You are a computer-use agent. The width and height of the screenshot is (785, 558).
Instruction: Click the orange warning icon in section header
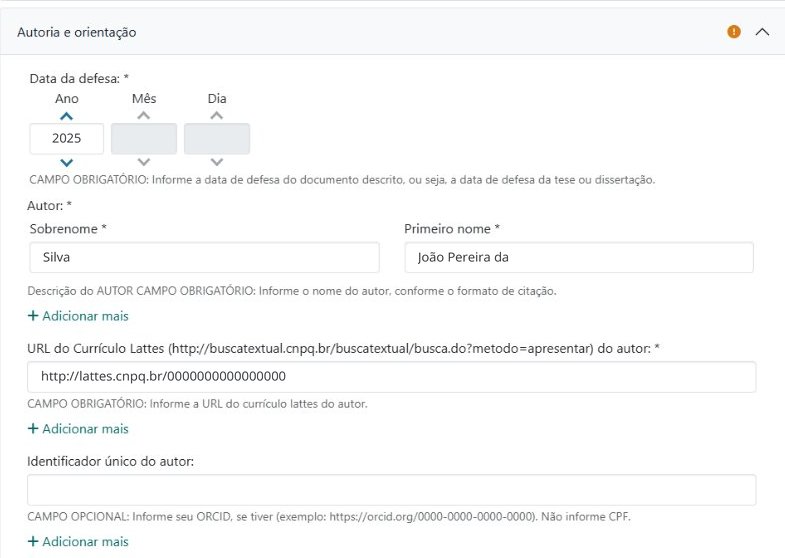(733, 32)
